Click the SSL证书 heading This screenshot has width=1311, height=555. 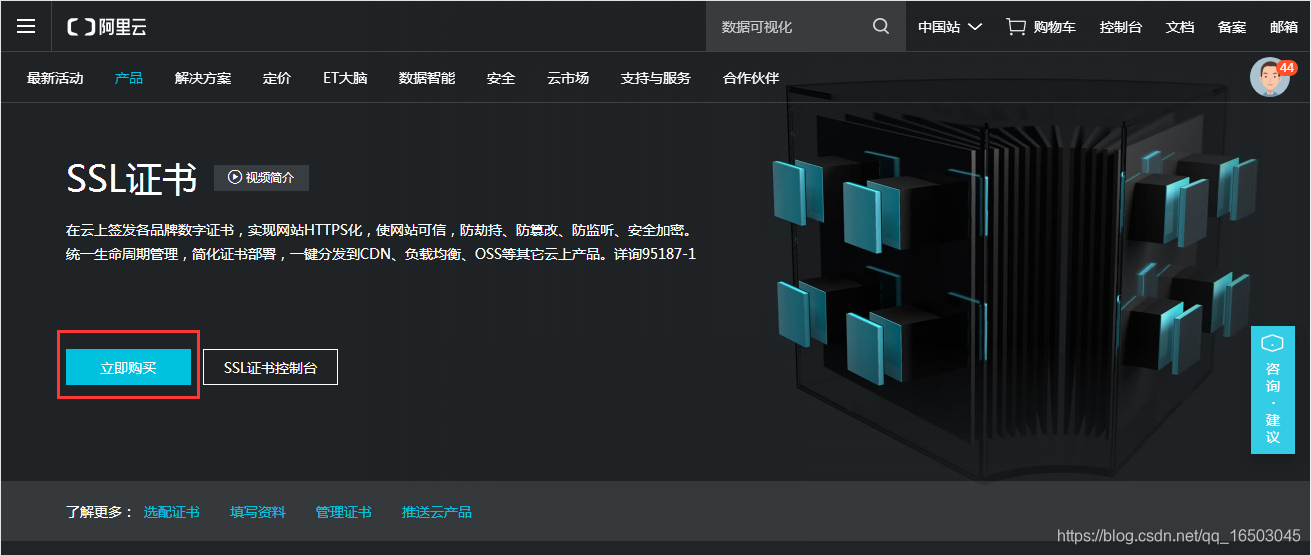[131, 179]
